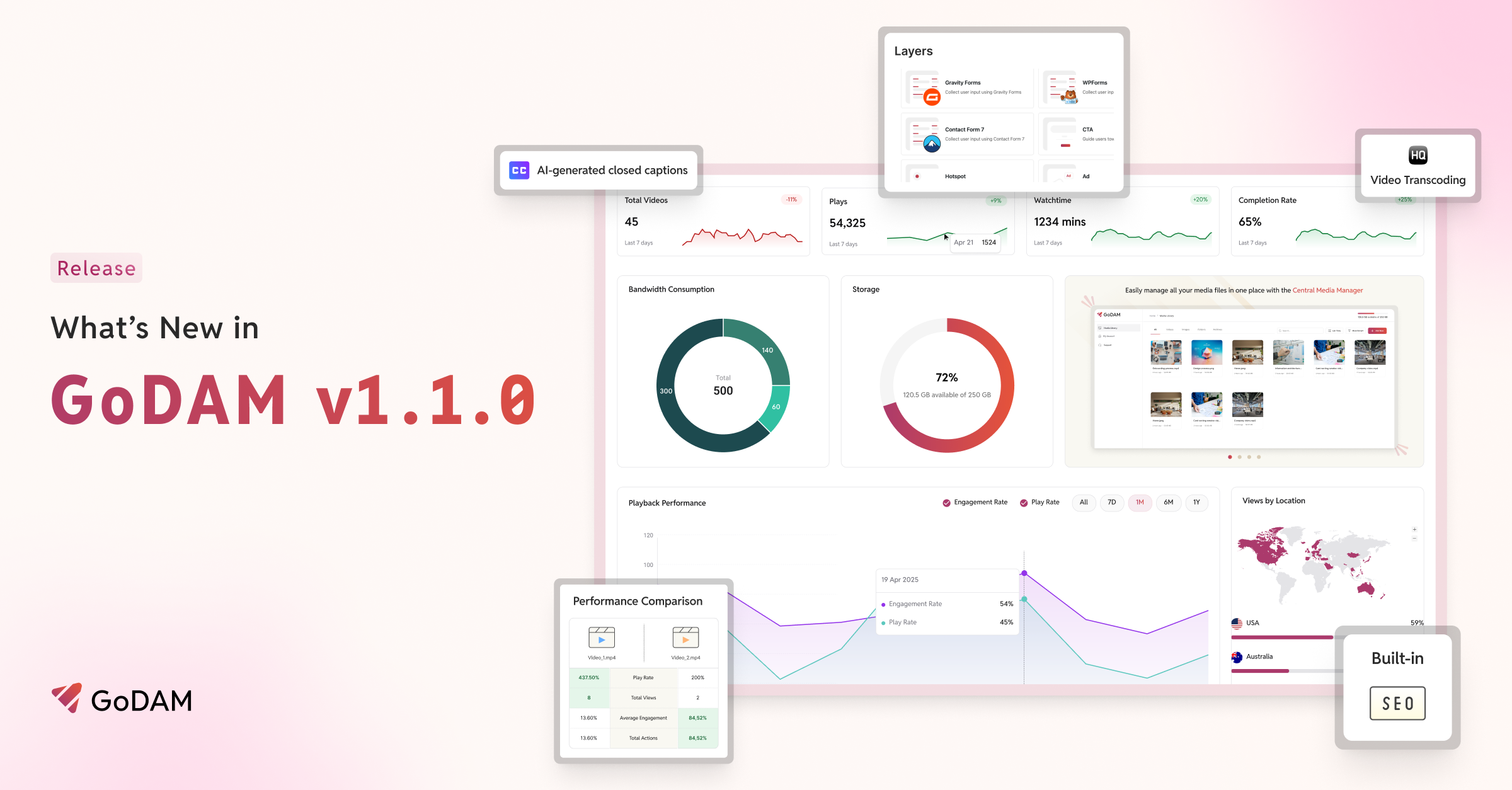Switch to Folders tab in Media Manager preview

pyautogui.click(x=1201, y=329)
